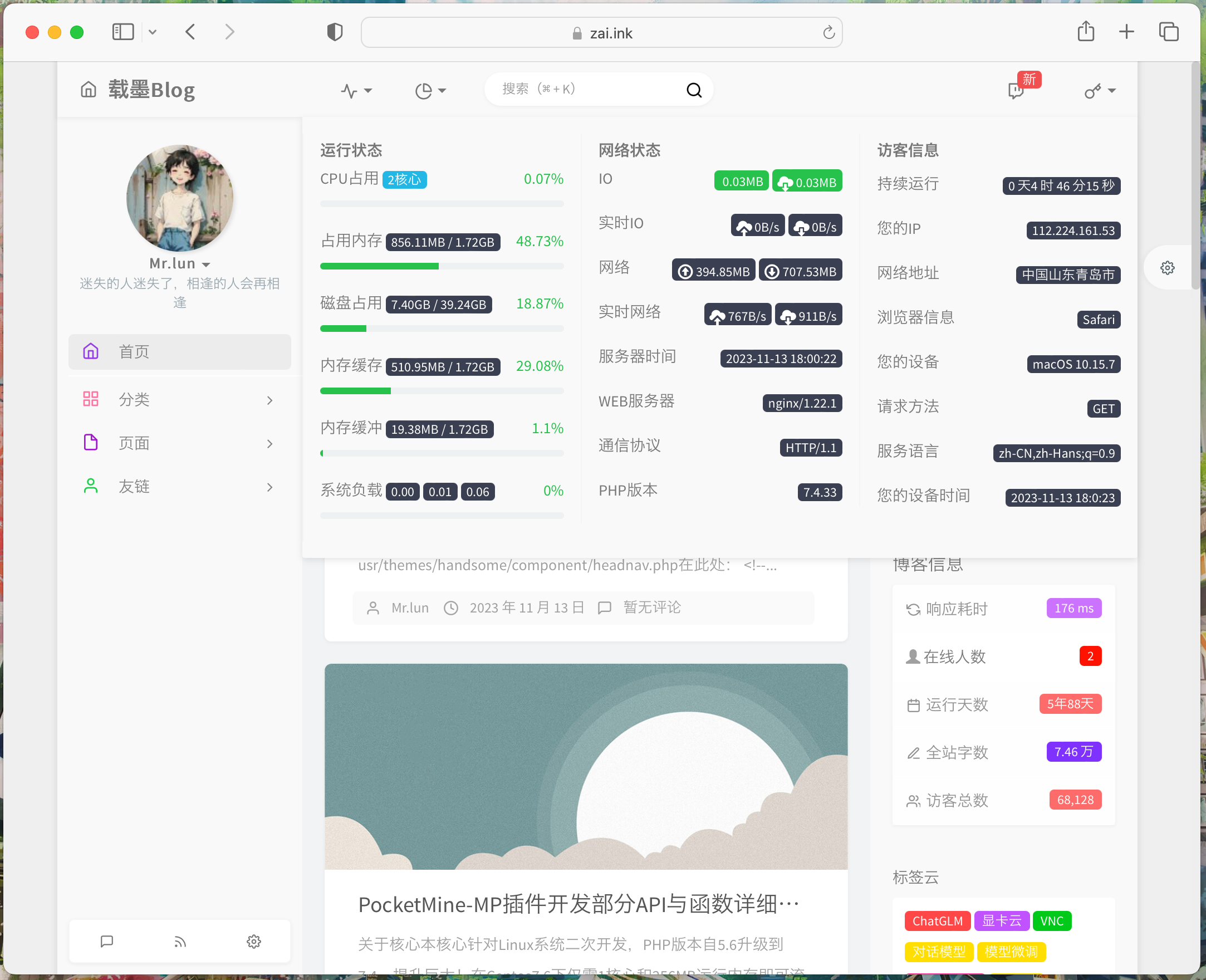Open the notification icon with 新 badge
The image size is (1206, 980).
1016,90
